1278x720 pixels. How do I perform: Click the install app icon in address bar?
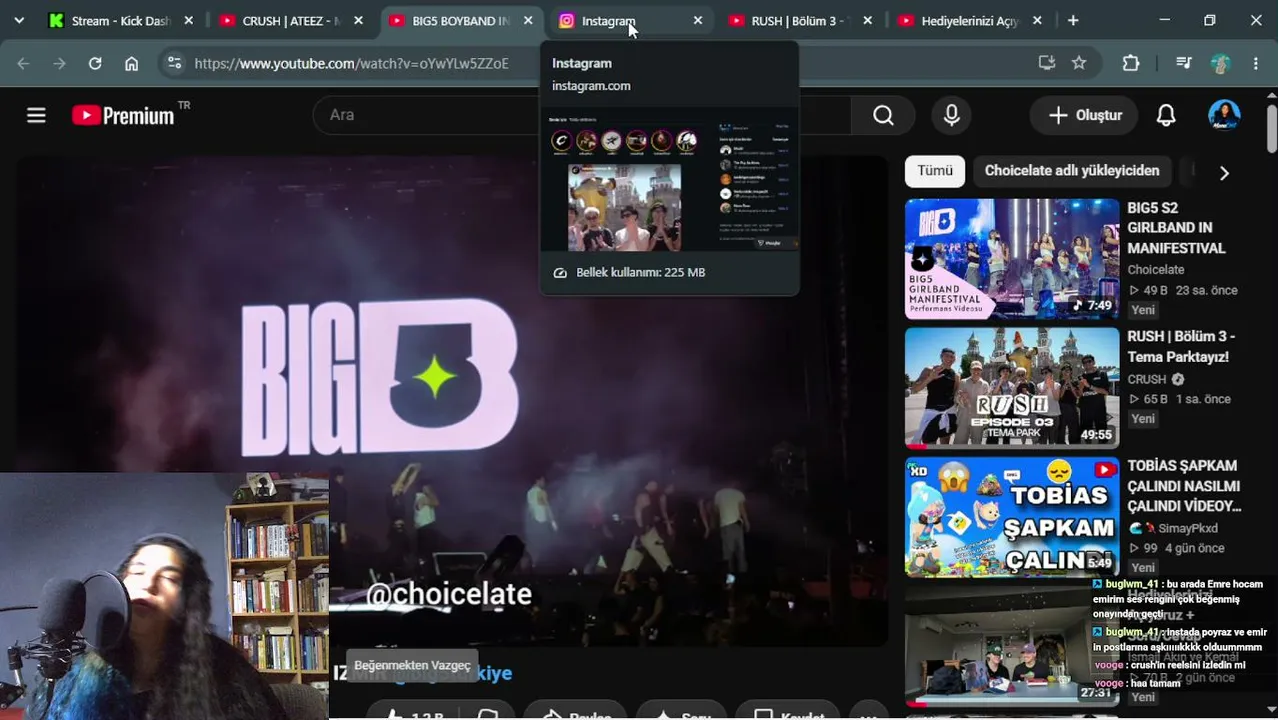coord(1047,63)
